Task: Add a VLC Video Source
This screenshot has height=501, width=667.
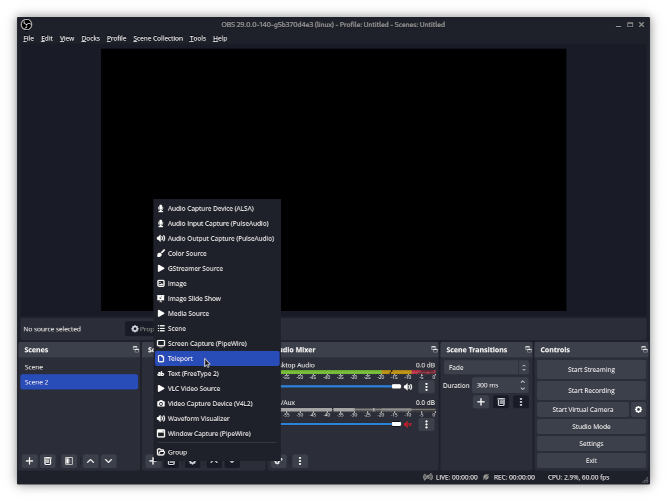Action: coord(217,388)
